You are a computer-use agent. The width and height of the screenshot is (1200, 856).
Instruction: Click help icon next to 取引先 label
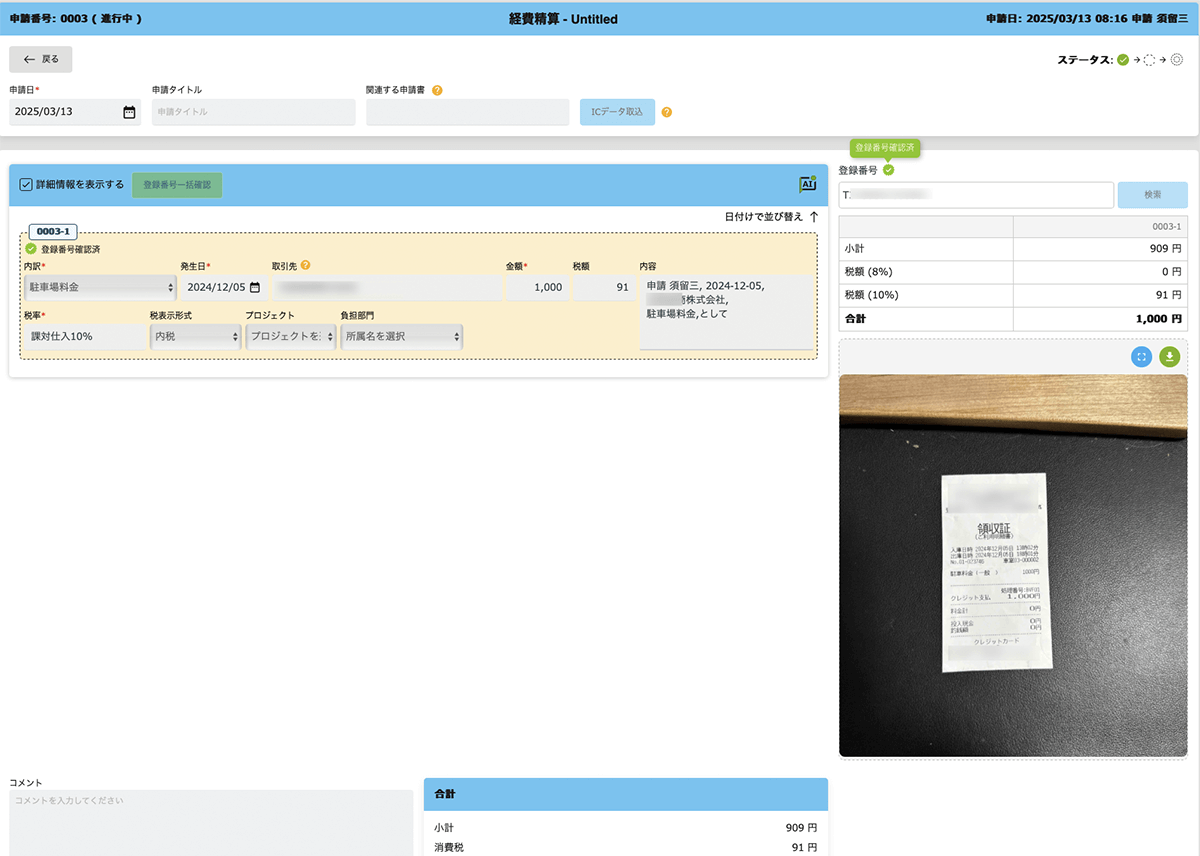click(305, 266)
